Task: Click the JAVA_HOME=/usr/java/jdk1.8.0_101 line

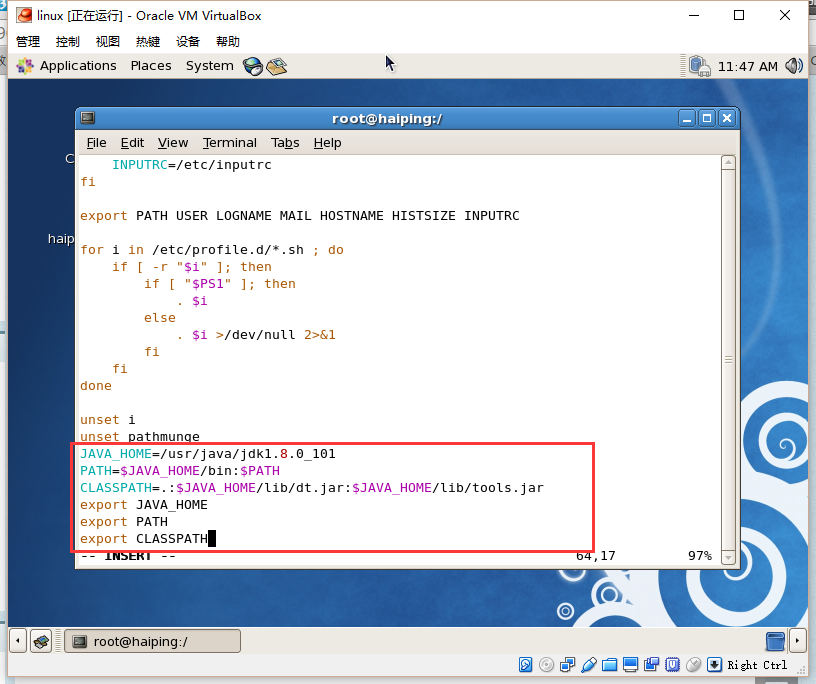Action: click(208, 454)
